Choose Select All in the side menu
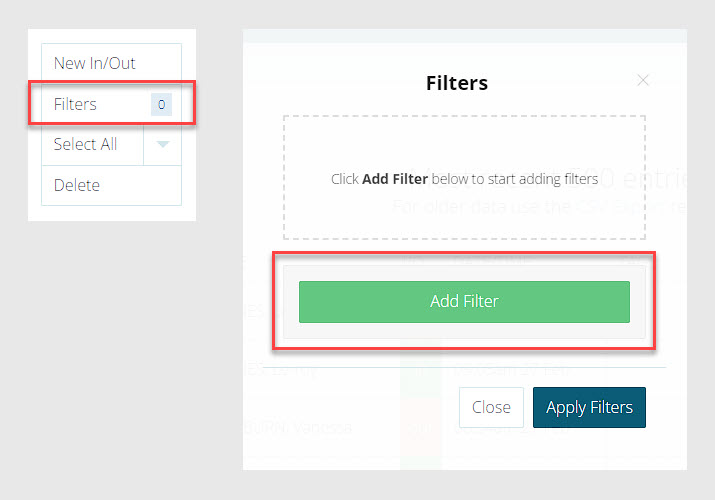 [x=86, y=144]
